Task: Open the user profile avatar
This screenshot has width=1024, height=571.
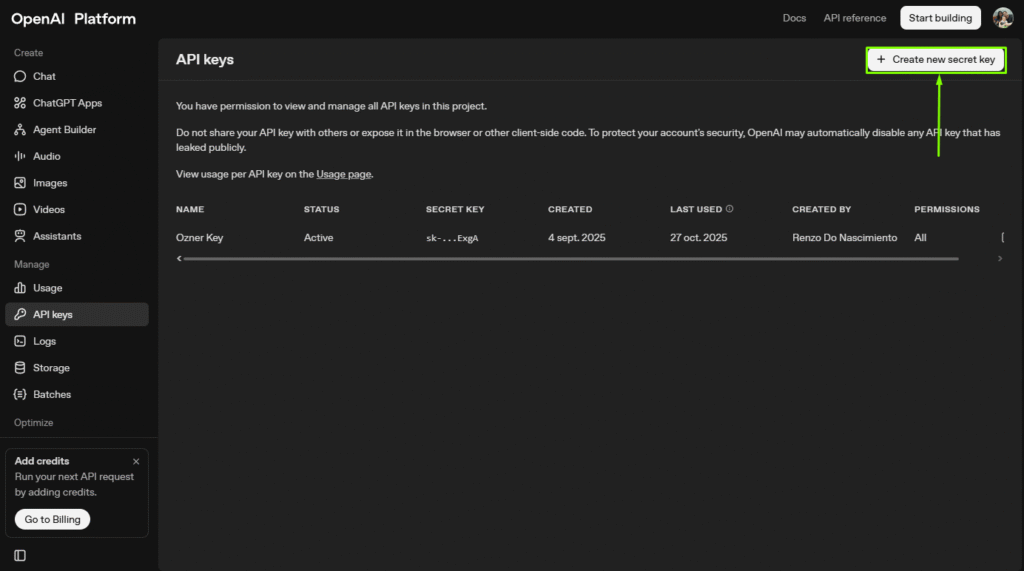Action: (x=1002, y=18)
